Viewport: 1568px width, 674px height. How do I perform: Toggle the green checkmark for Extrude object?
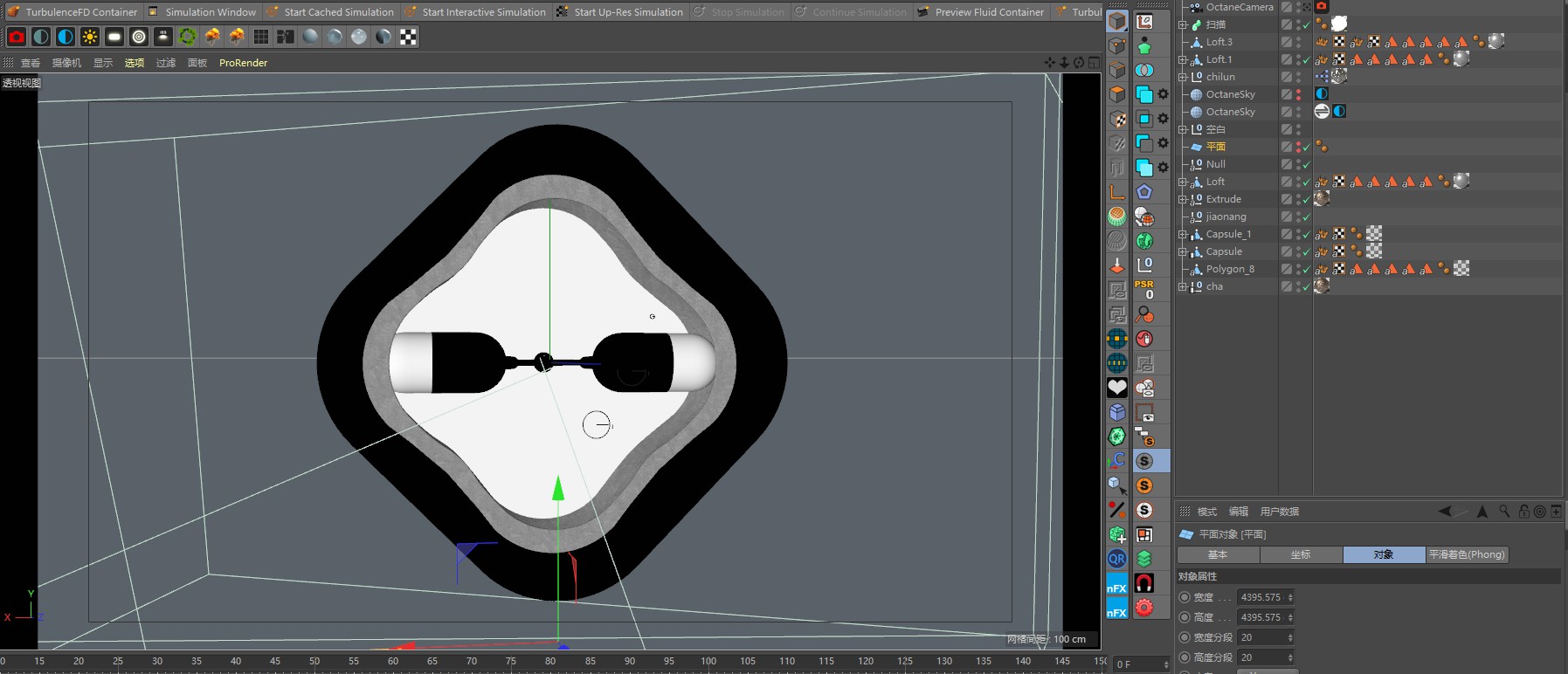[1306, 200]
